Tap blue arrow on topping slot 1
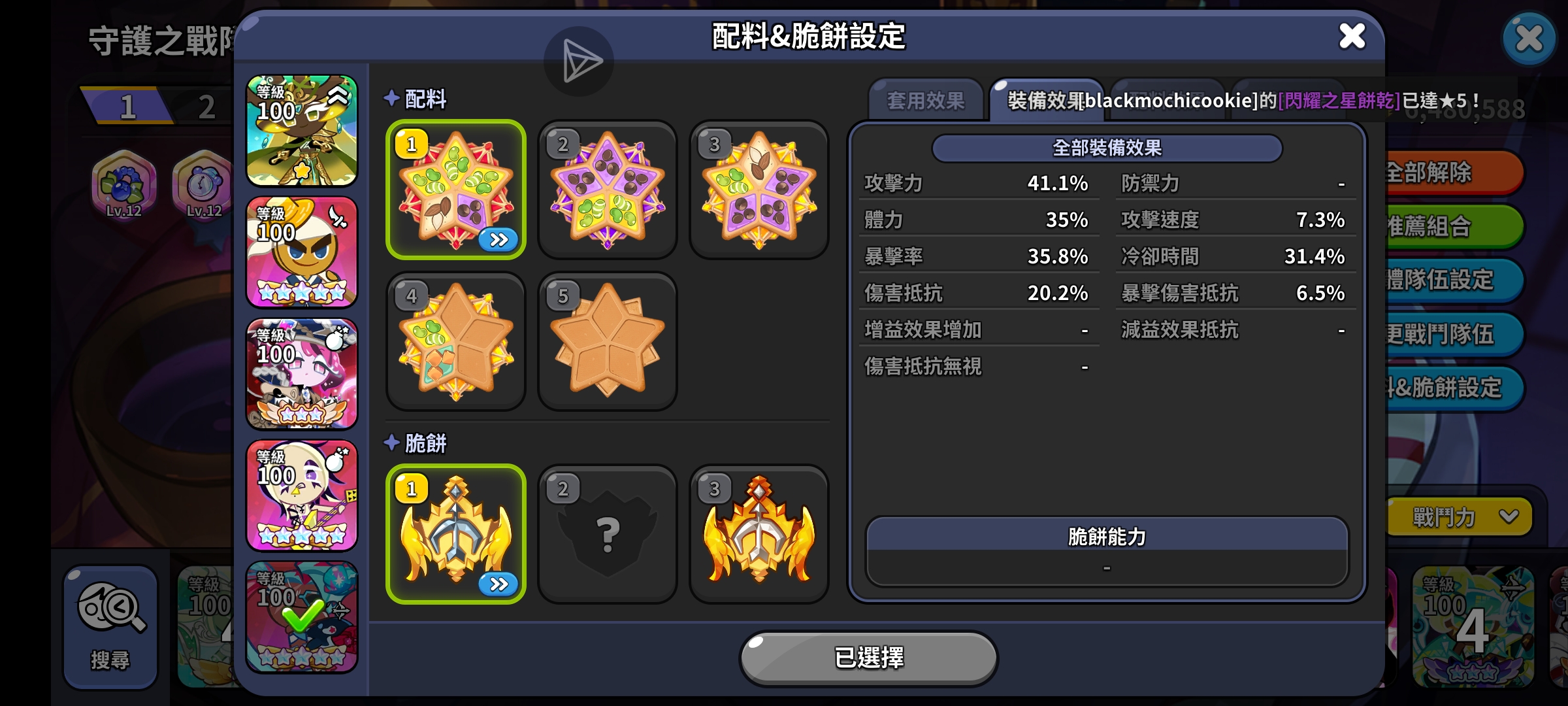This screenshot has width=1568, height=706. 498,240
